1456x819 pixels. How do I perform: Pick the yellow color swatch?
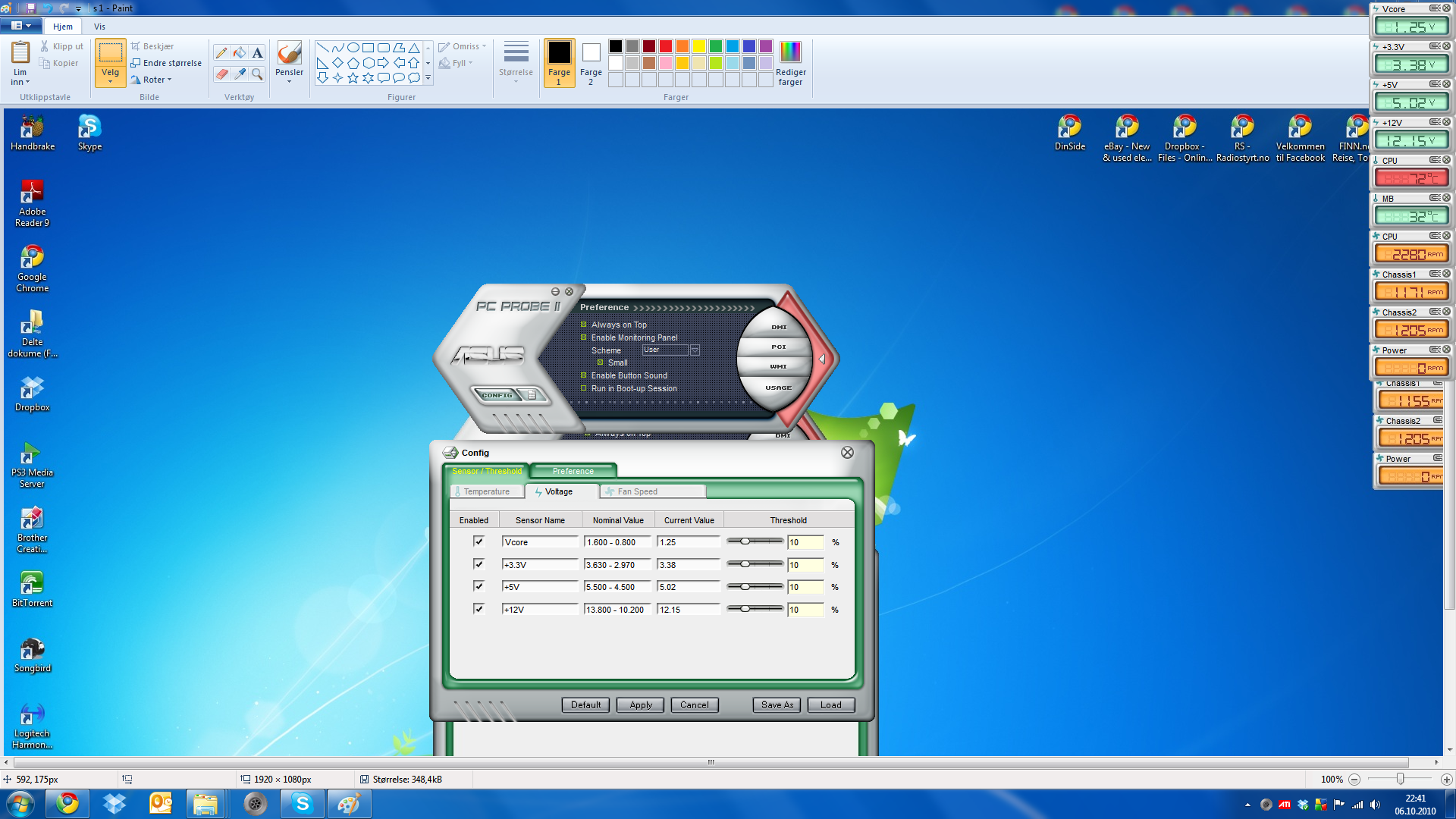point(699,46)
